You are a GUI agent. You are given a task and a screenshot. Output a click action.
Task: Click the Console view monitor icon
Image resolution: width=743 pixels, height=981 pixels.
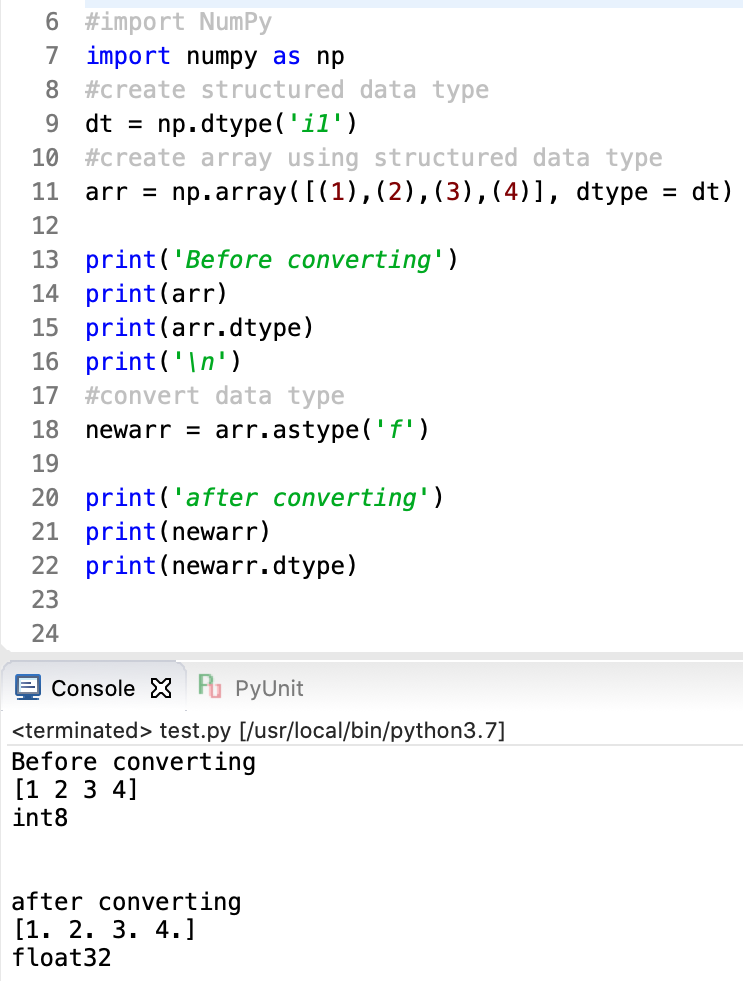28,688
